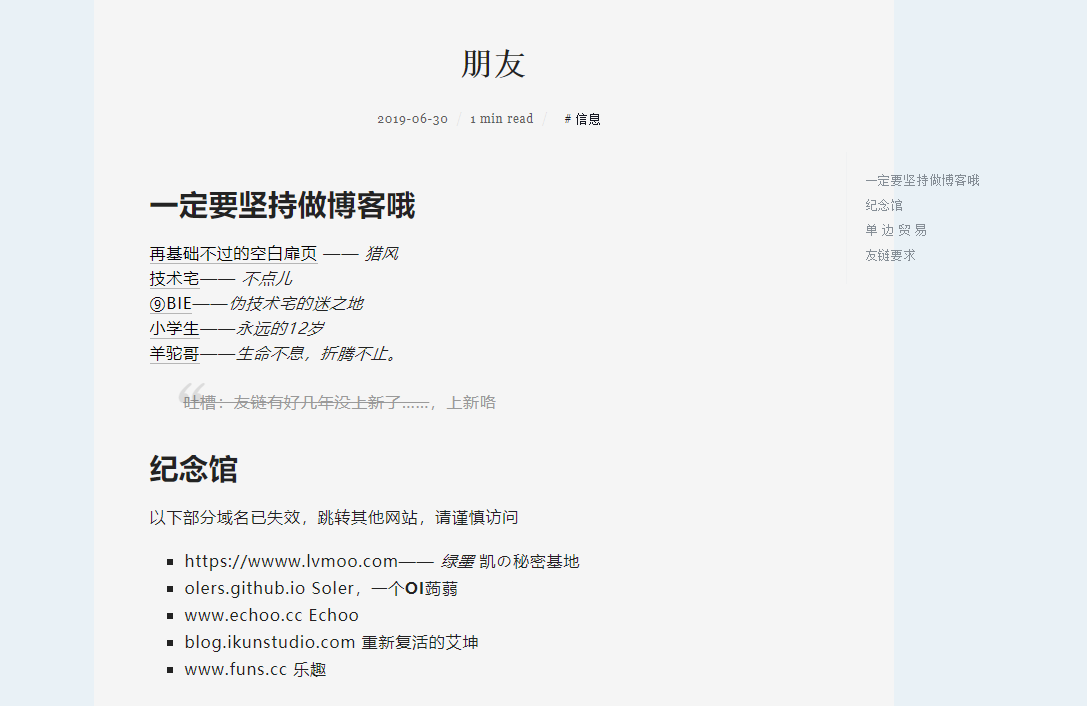1087x706 pixels.
Task: Click the 2019-06-30 publish date
Action: pyautogui.click(x=413, y=119)
